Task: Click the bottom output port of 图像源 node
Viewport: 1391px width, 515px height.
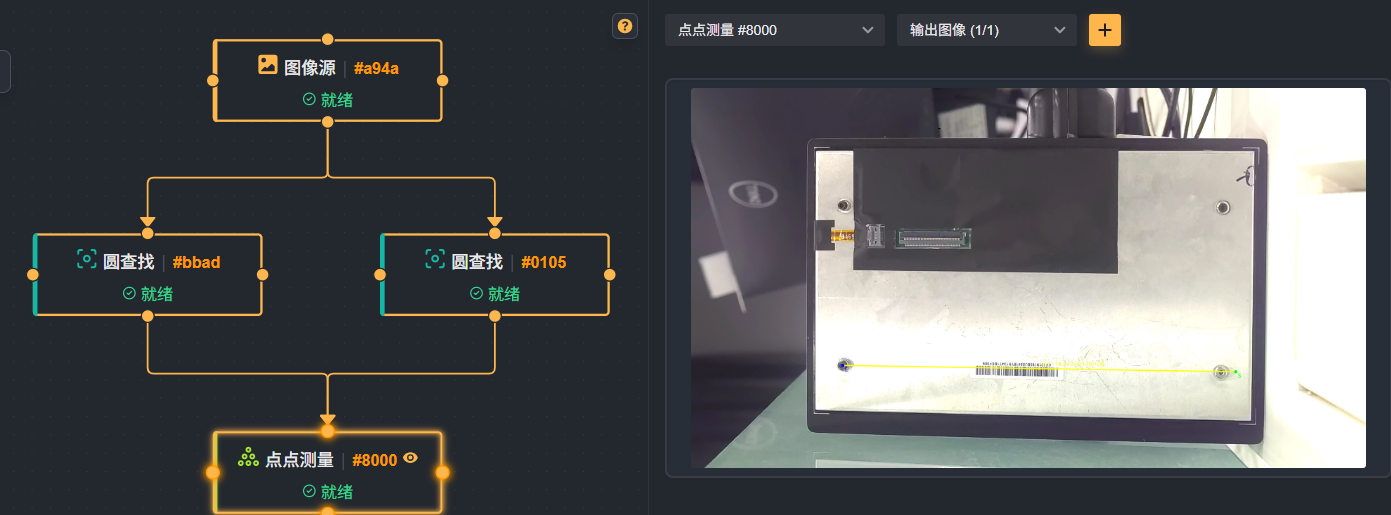Action: coord(328,121)
